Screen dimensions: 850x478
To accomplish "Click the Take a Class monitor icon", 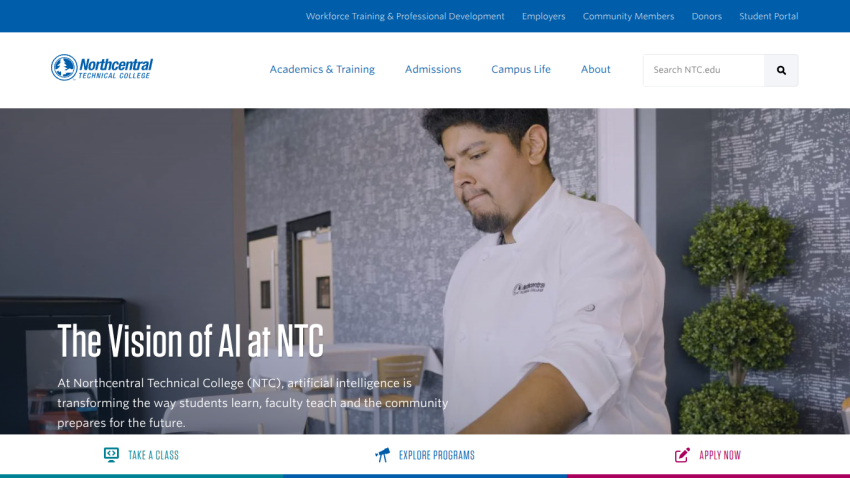I will 111,455.
